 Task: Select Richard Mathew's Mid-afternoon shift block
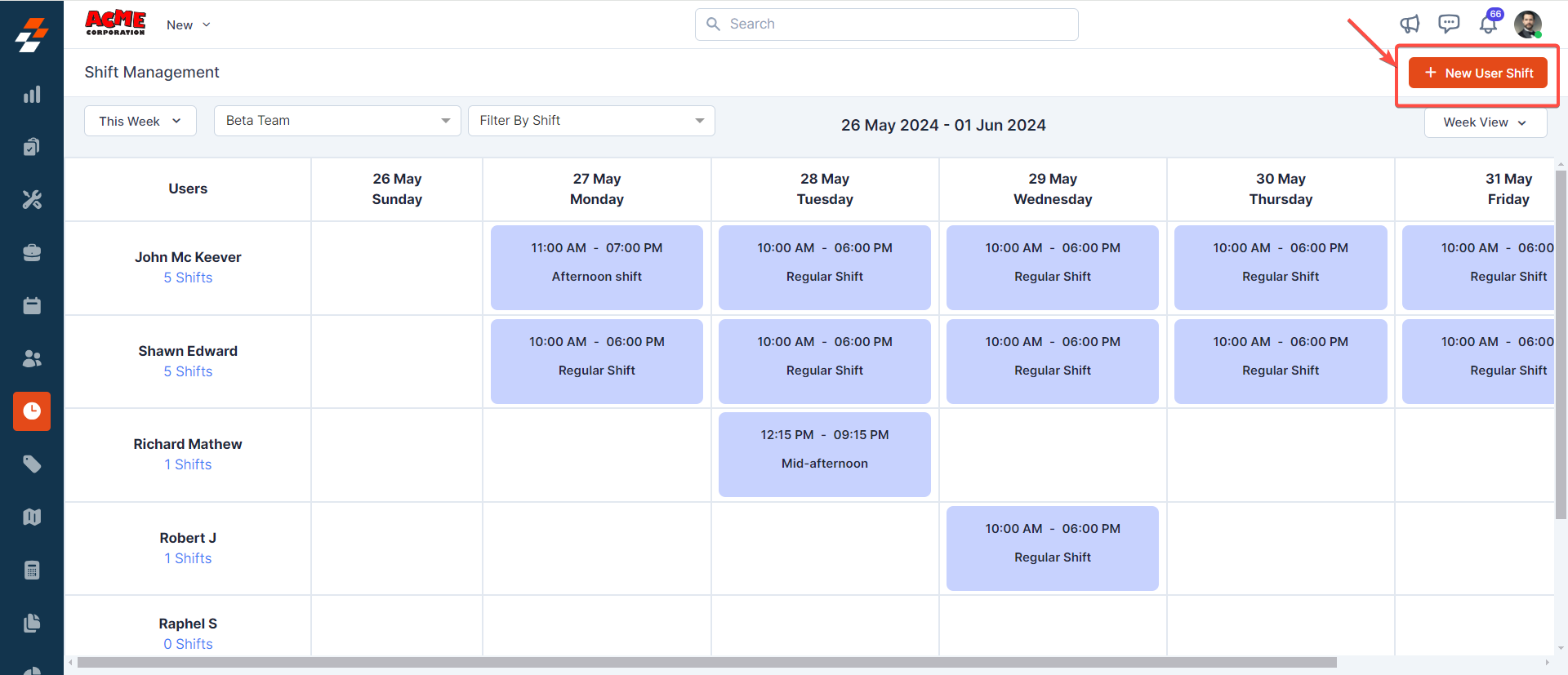[x=824, y=455]
